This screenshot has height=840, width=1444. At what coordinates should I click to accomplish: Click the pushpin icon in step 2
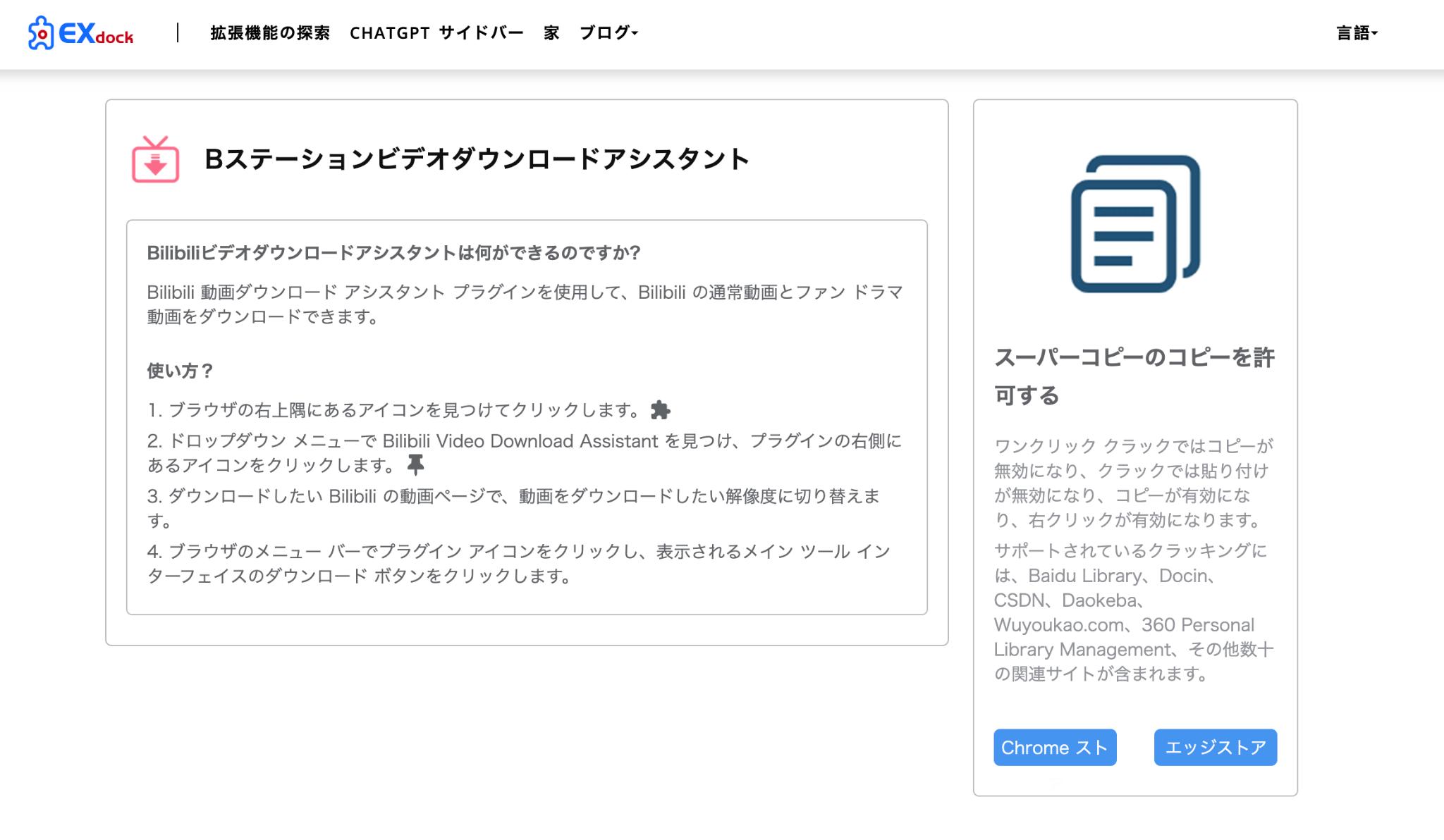coord(416,464)
